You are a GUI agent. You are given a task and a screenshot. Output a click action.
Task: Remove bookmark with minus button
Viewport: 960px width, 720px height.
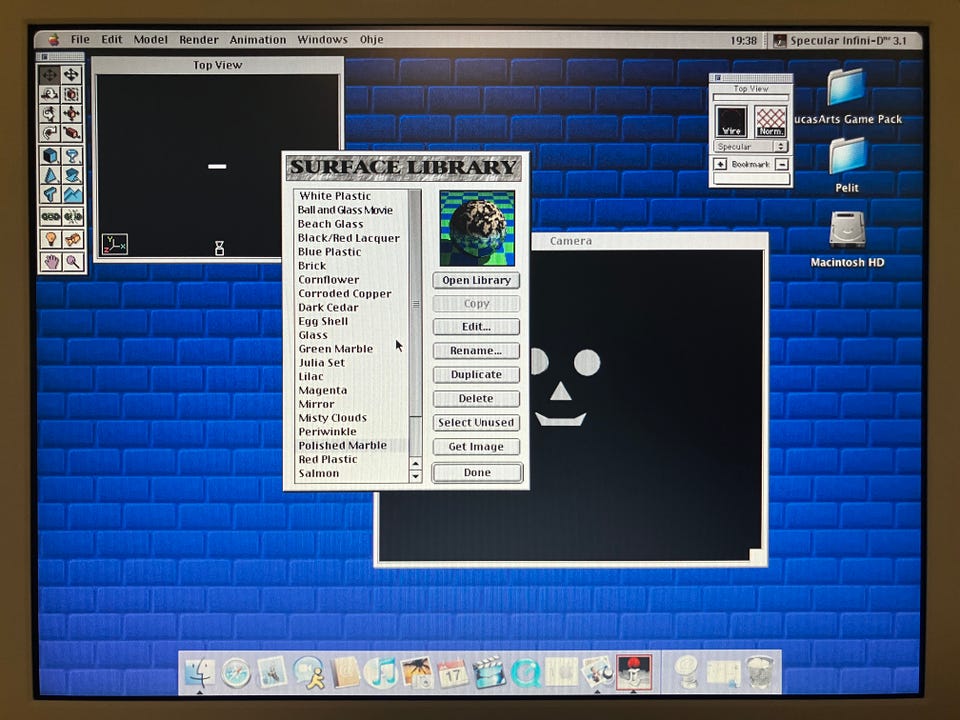(782, 164)
